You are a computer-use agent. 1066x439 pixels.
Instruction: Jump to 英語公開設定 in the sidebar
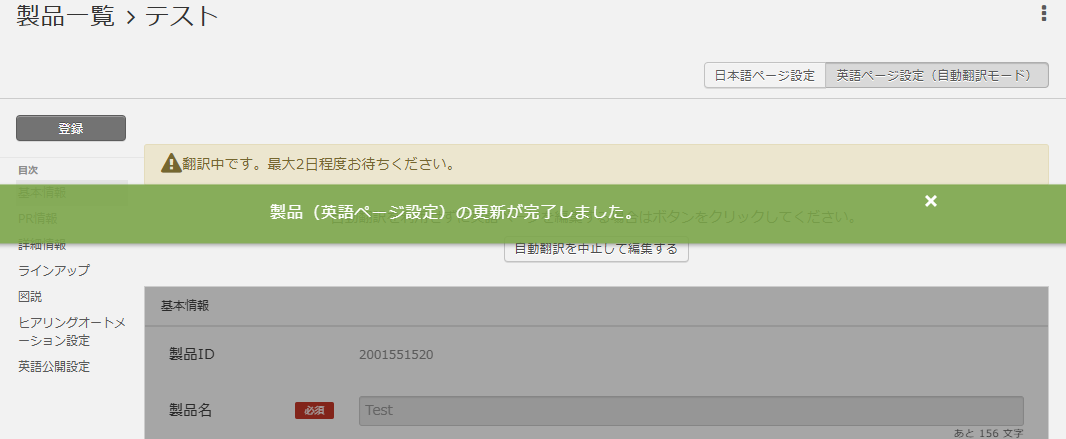click(54, 366)
